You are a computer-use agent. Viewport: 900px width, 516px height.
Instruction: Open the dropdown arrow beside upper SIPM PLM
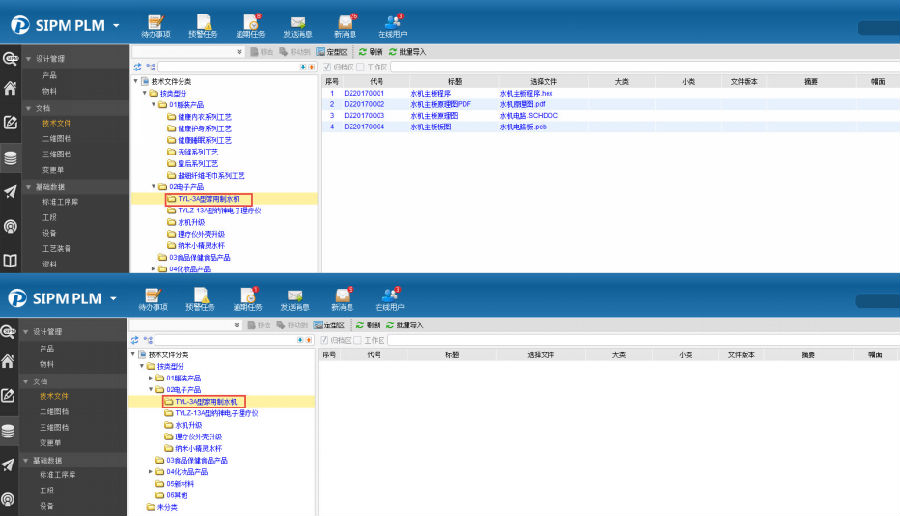pyautogui.click(x=117, y=24)
